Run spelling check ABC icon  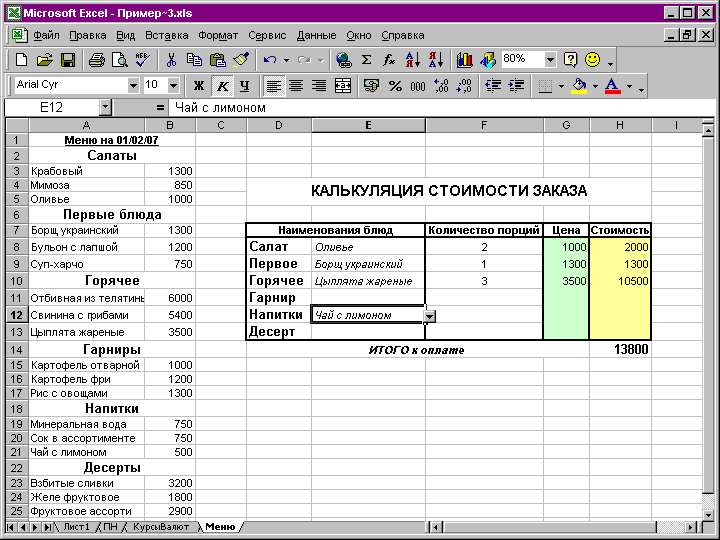point(143,60)
